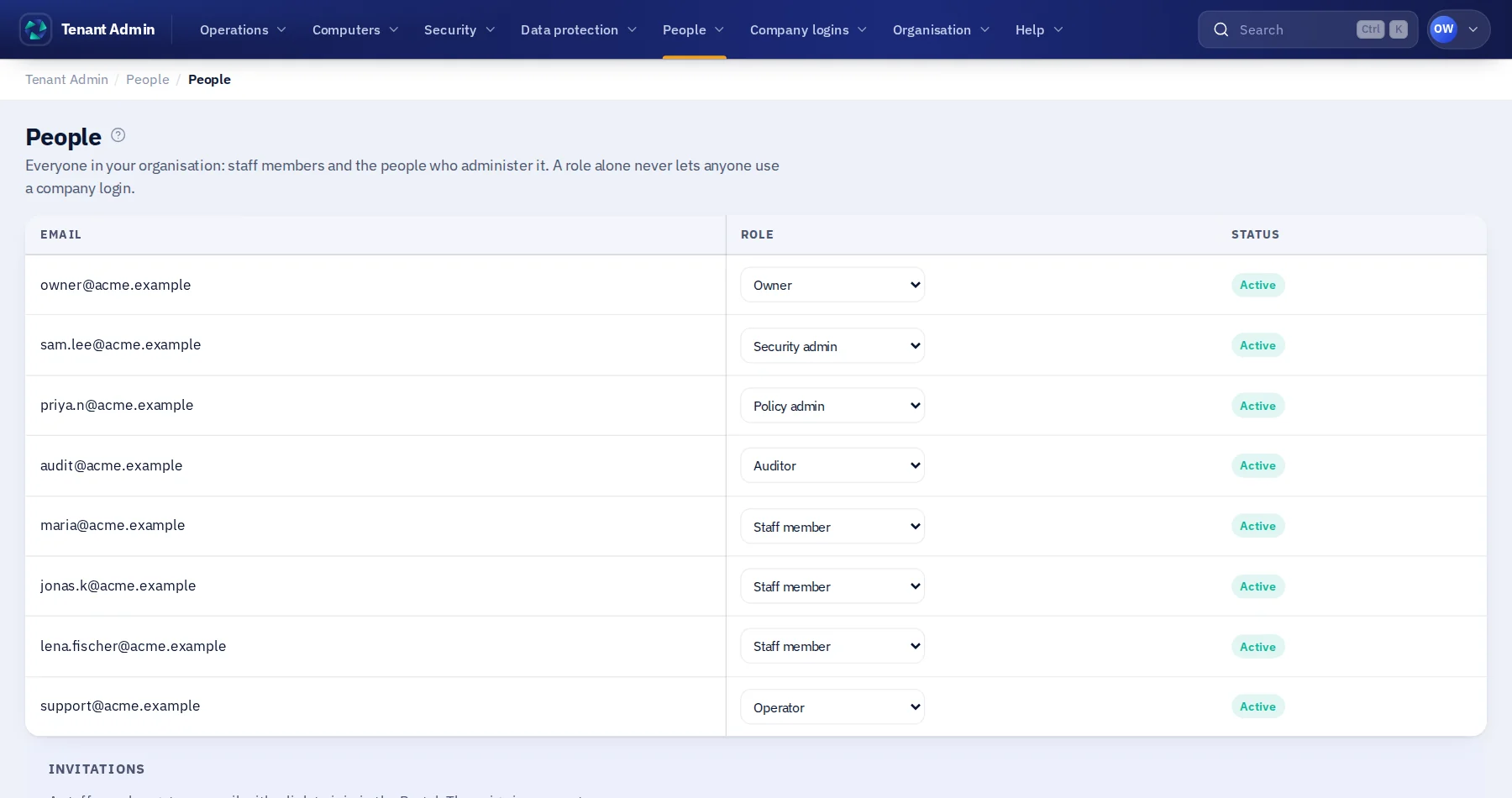Viewport: 1512px width, 798px height.
Task: Click the help icon next to People heading
Action: (x=118, y=134)
